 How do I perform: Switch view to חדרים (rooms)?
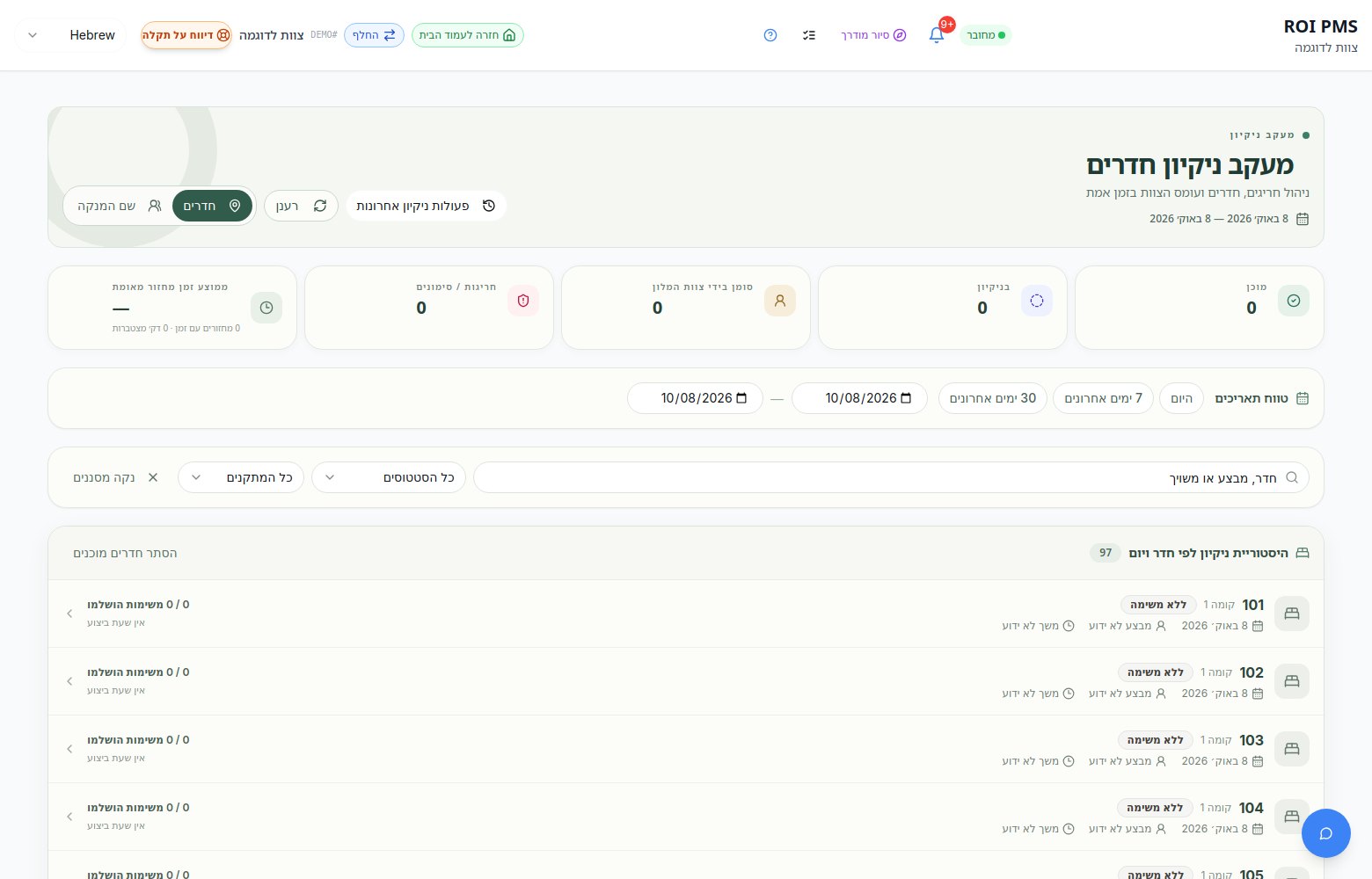click(212, 206)
